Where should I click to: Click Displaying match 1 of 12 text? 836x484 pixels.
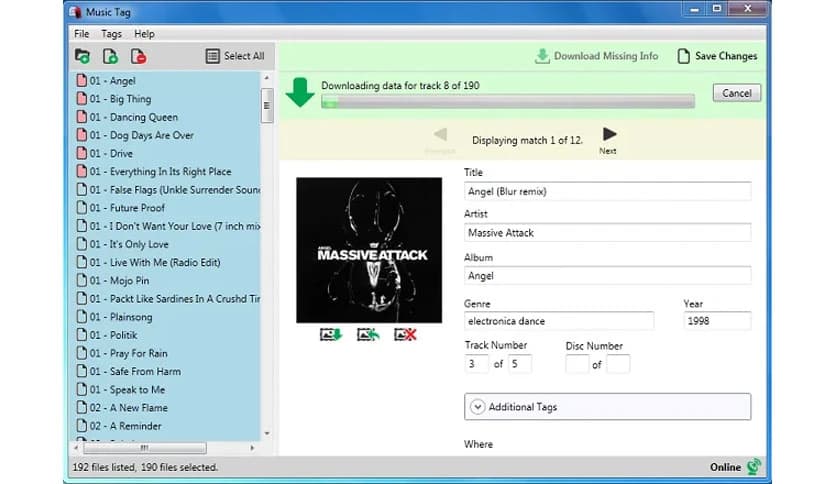tap(527, 140)
